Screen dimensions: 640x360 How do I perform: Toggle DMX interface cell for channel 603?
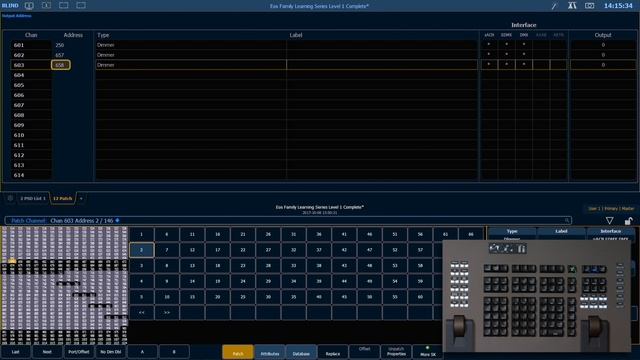tap(524, 65)
